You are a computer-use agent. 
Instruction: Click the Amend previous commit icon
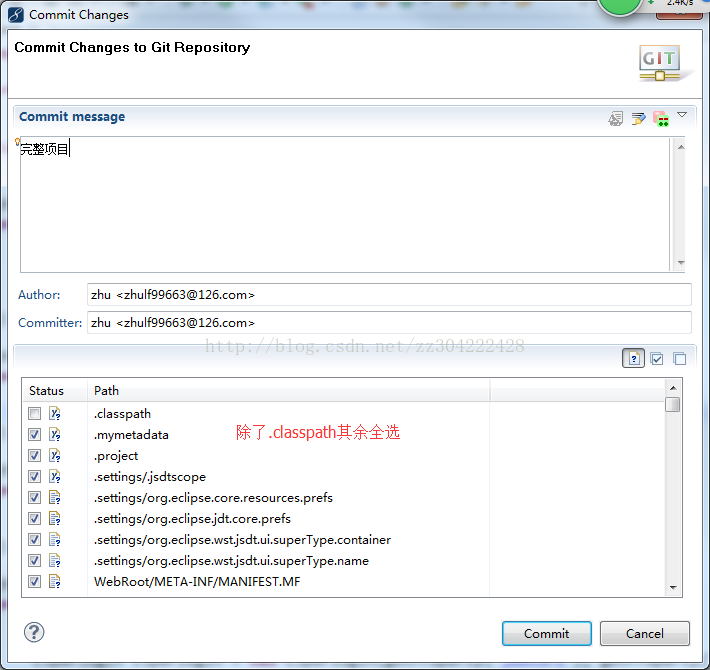[x=615, y=119]
